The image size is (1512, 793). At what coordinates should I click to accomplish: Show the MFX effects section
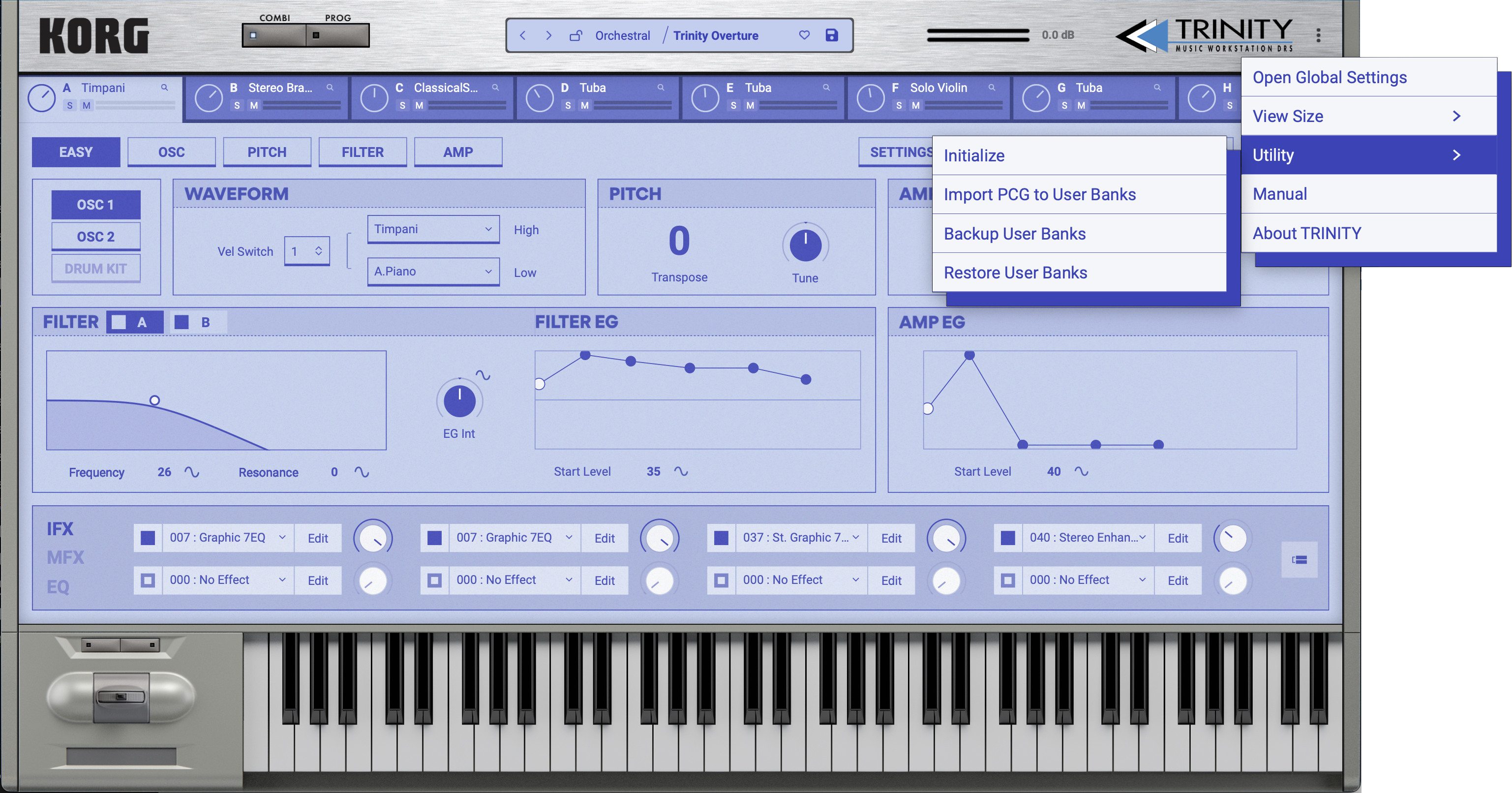66,558
